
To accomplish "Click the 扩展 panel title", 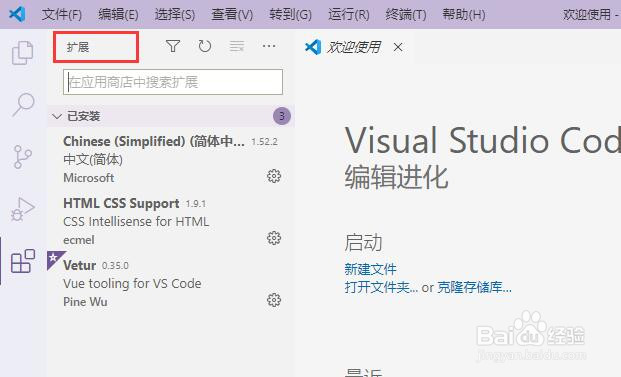I will (78, 48).
